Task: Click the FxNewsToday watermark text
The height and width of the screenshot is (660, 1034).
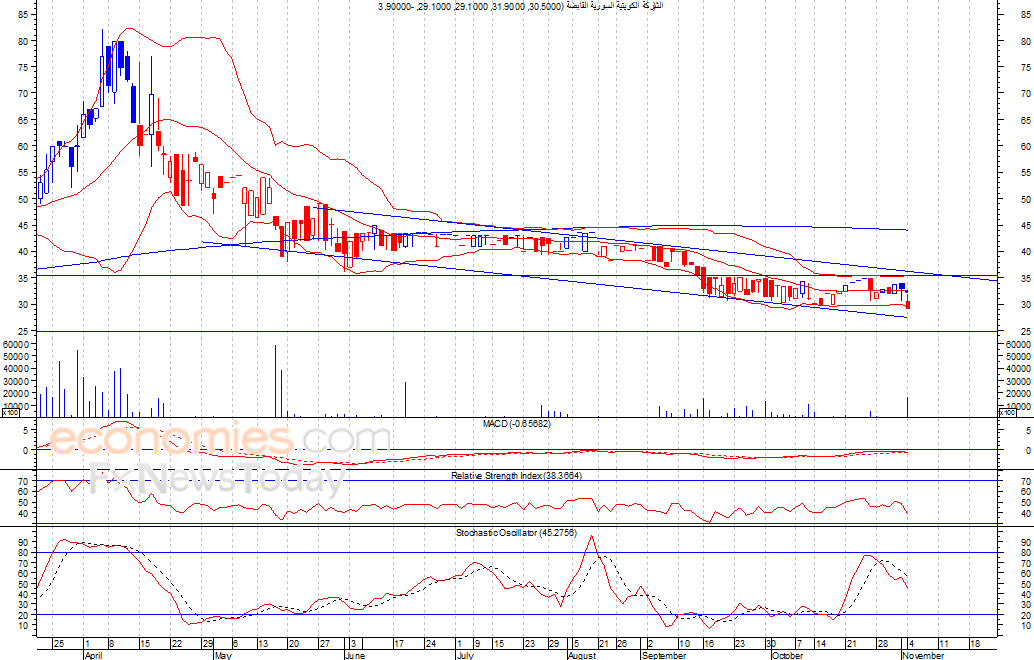Action: point(215,481)
